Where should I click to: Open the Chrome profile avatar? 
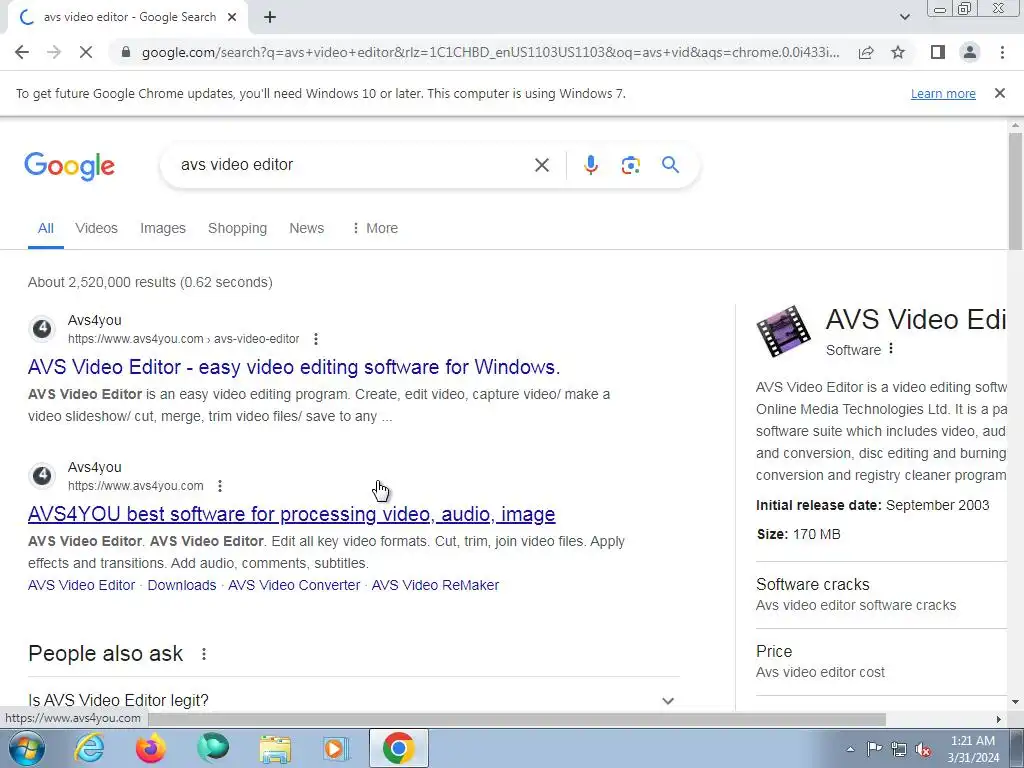pyautogui.click(x=970, y=52)
